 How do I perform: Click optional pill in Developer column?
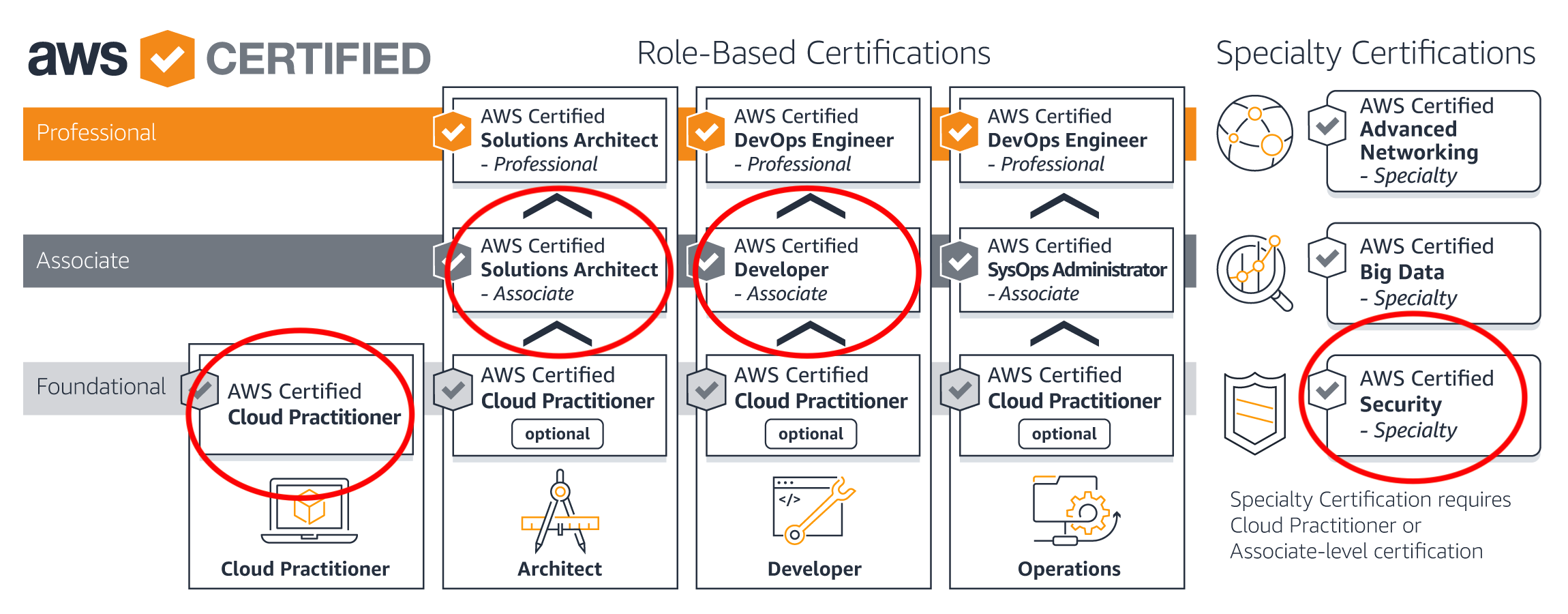[x=811, y=434]
